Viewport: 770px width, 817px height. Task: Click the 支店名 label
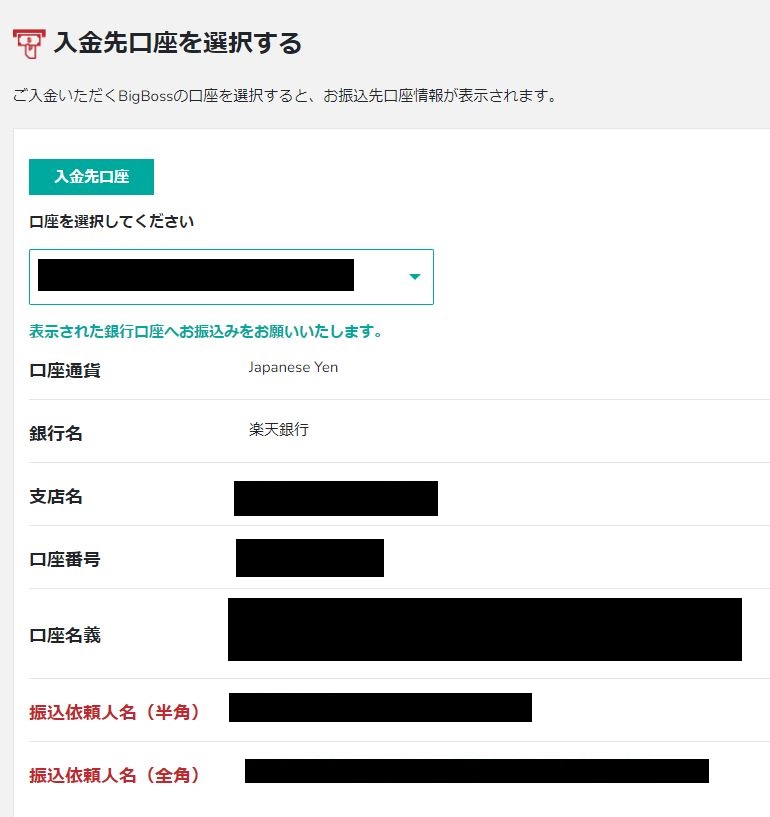point(56,497)
